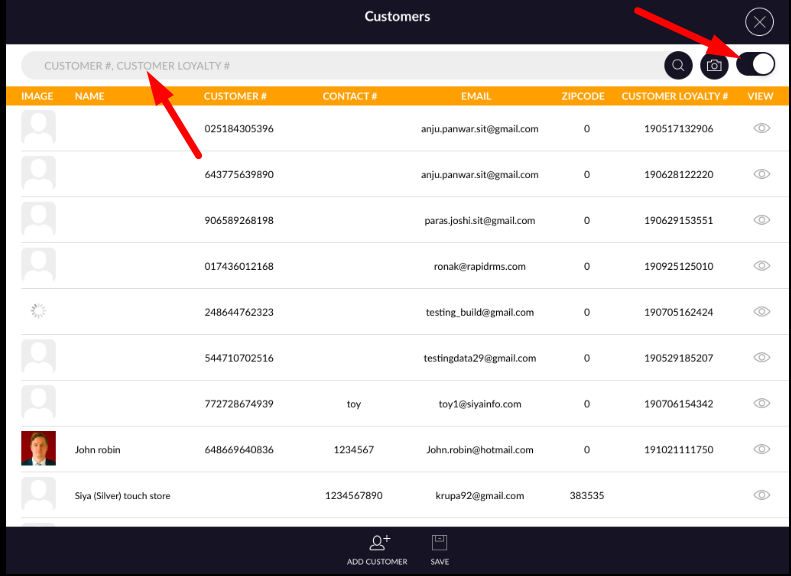Click customer number 643775639890
791x576 pixels.
238,174
